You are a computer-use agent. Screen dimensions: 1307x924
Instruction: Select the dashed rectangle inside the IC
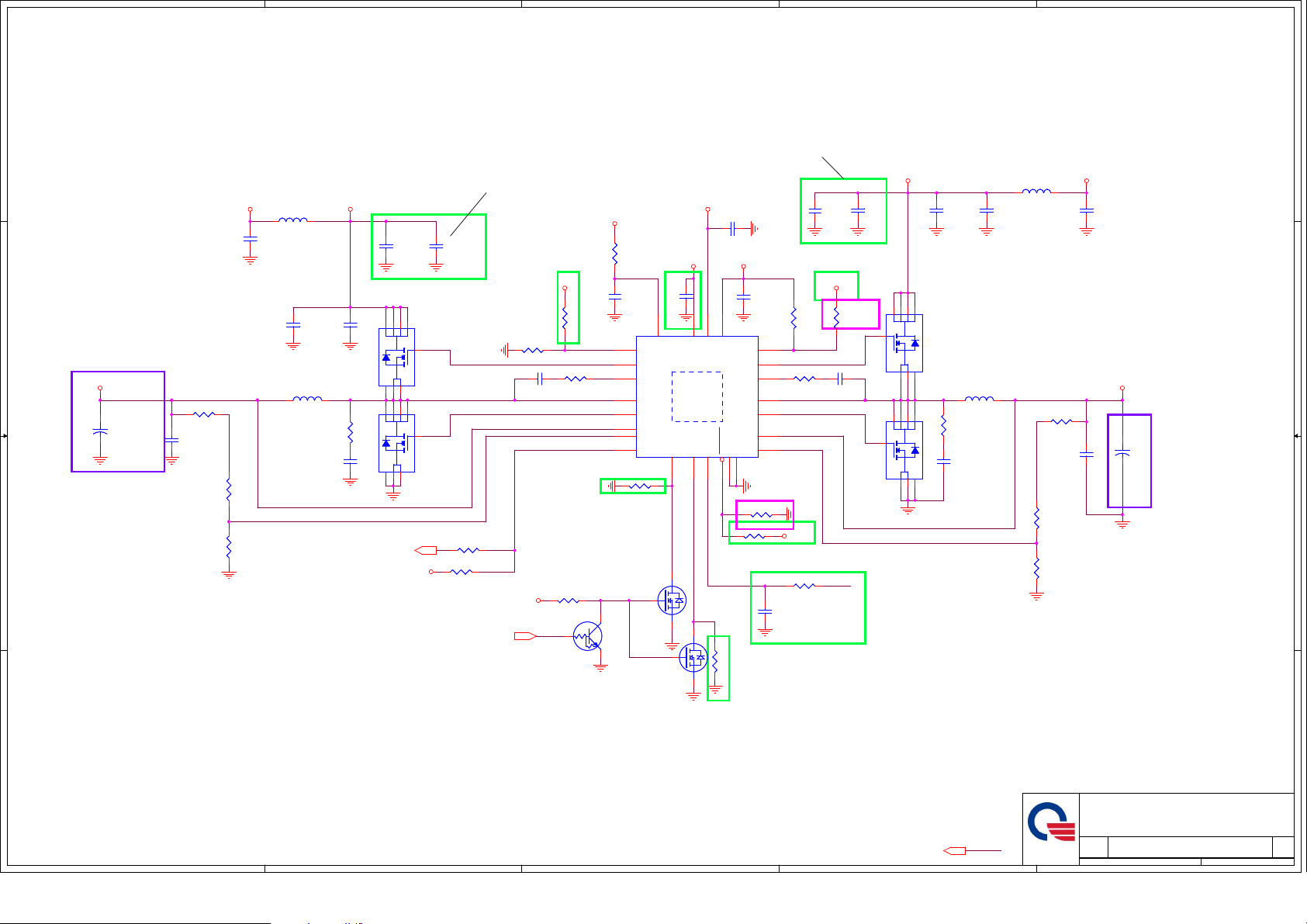click(x=697, y=396)
